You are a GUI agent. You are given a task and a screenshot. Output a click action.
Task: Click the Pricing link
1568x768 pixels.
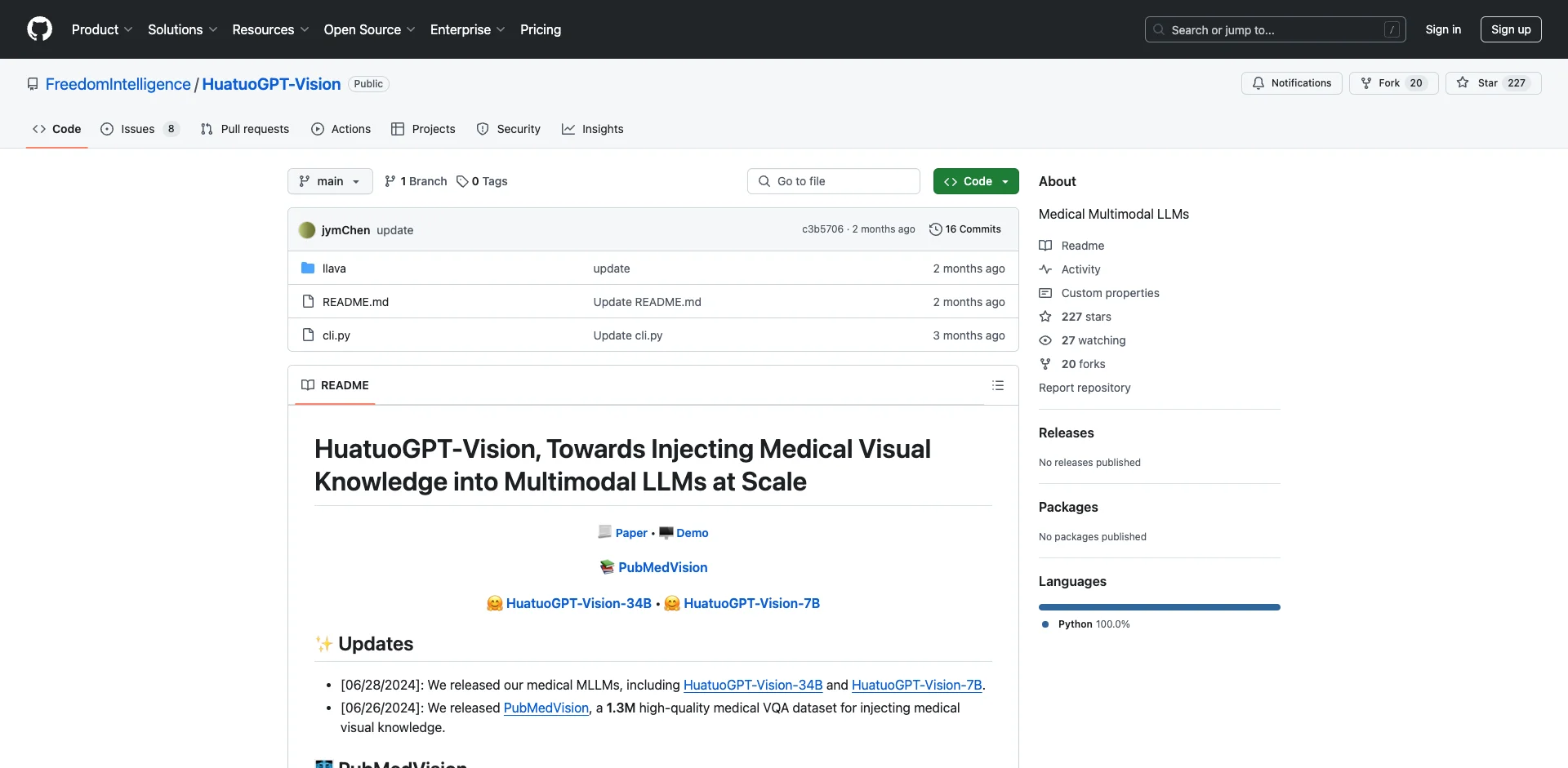(541, 29)
